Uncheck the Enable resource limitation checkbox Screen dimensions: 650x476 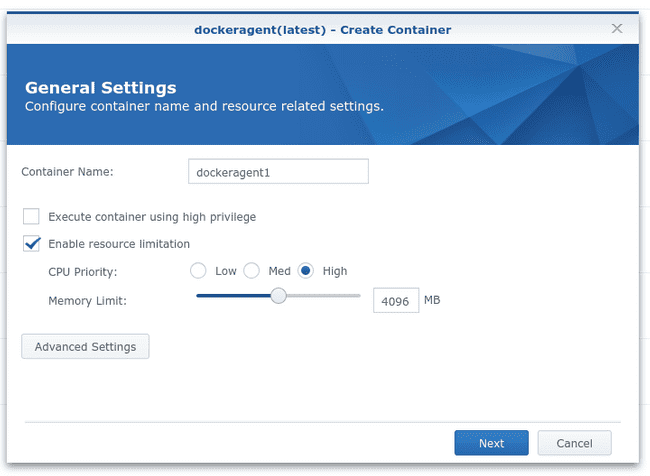pos(31,243)
